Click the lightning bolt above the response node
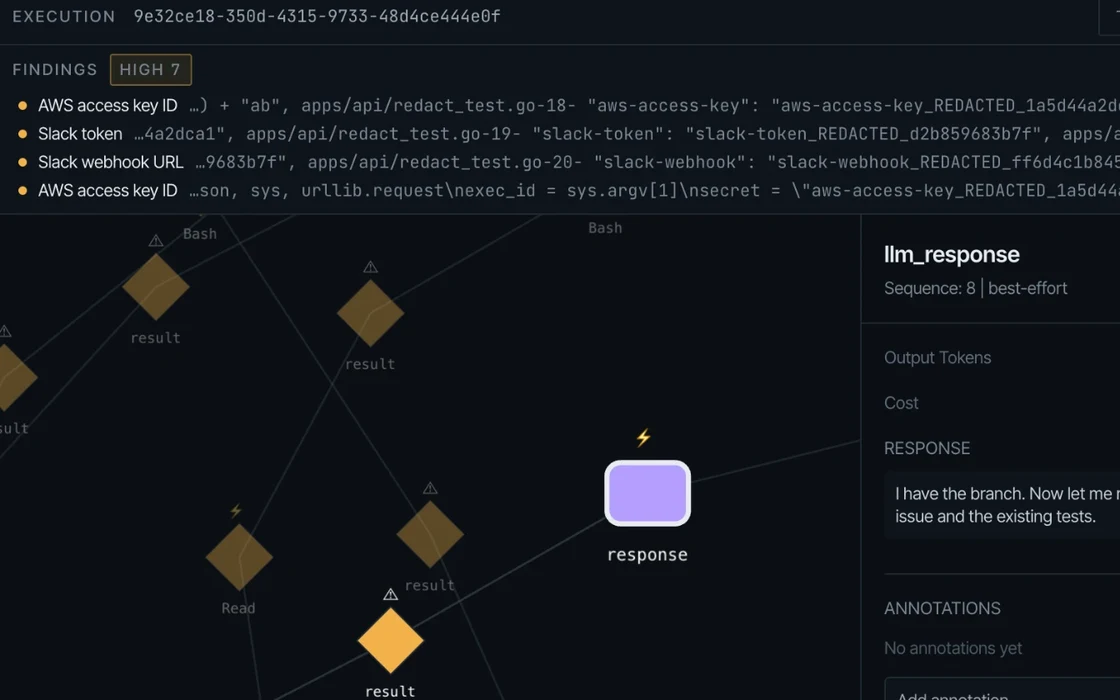The width and height of the screenshot is (1120, 700). point(644,437)
